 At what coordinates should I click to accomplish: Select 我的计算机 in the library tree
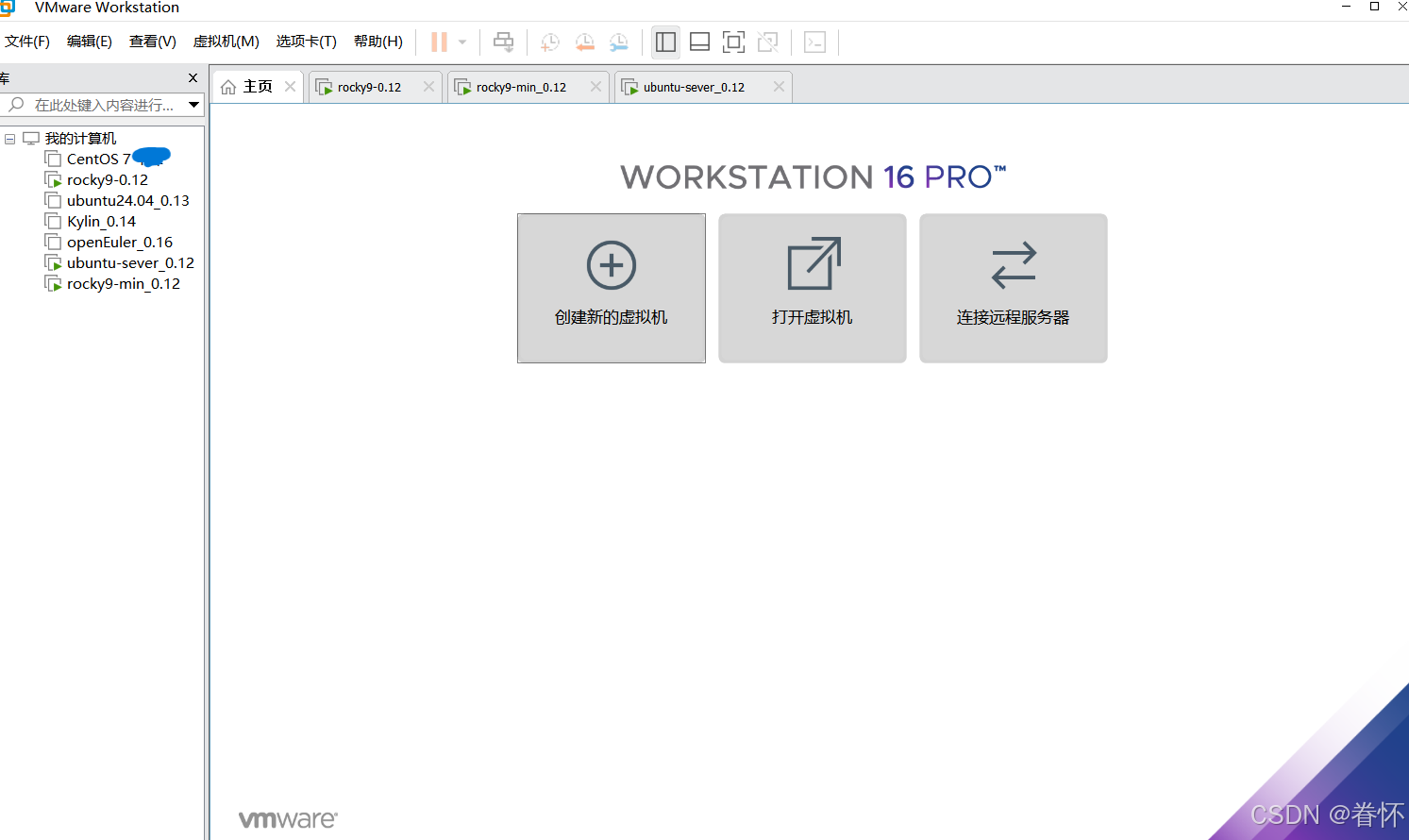(80, 139)
